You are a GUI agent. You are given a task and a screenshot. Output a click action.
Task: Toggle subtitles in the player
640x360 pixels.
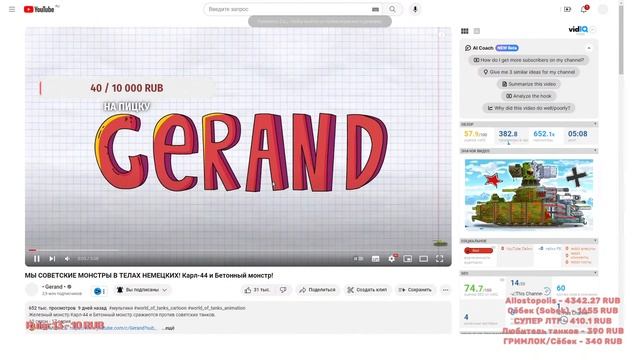click(x=376, y=258)
